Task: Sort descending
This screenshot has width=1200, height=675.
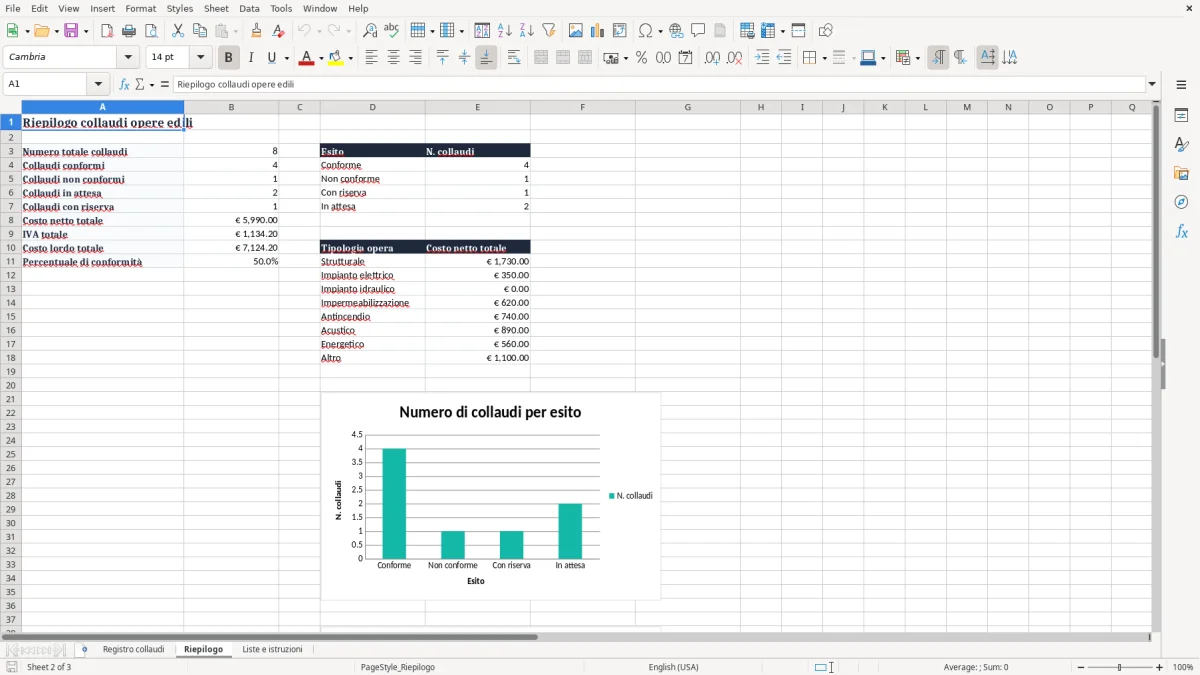Action: (x=527, y=31)
